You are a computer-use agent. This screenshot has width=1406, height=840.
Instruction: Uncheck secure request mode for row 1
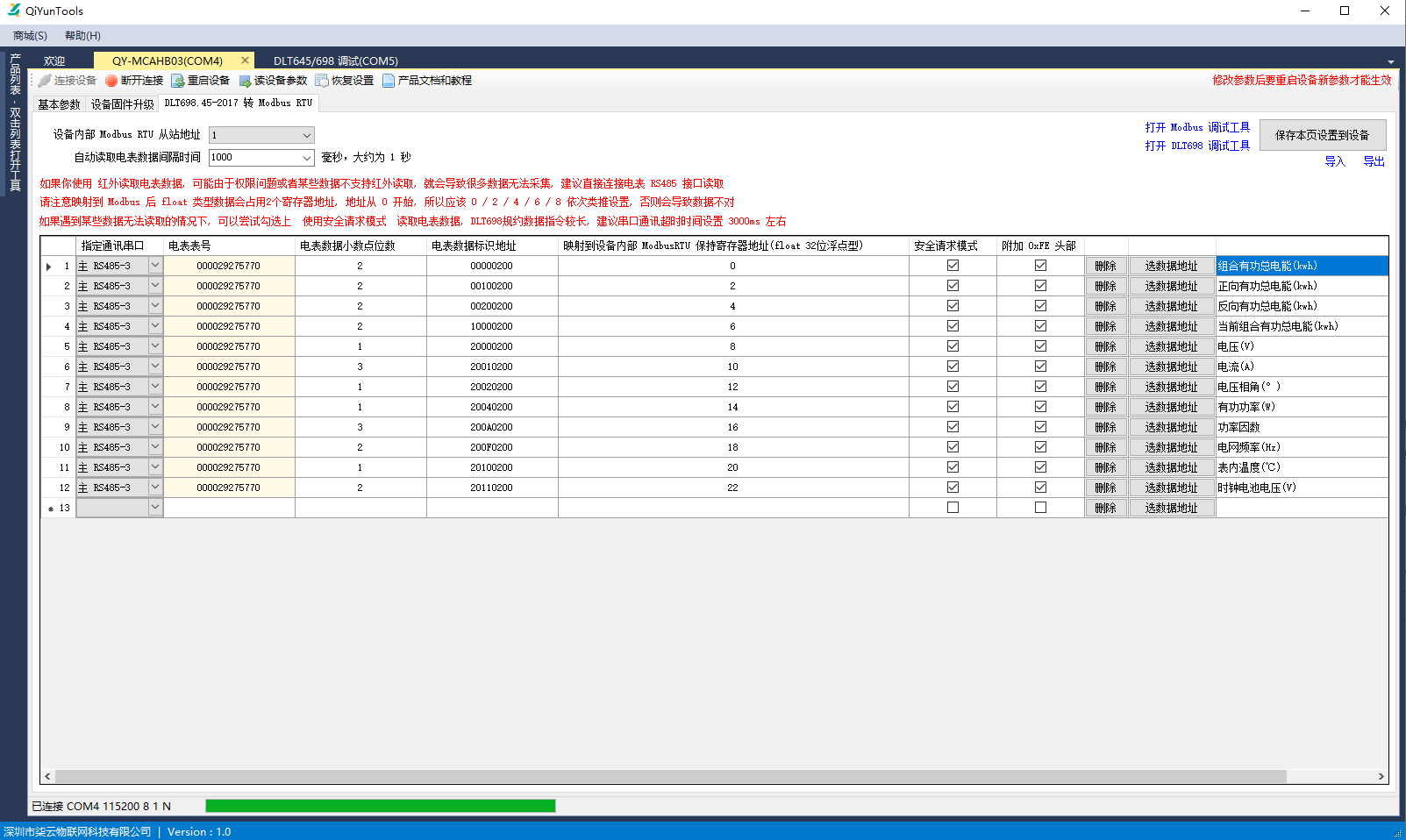953,266
